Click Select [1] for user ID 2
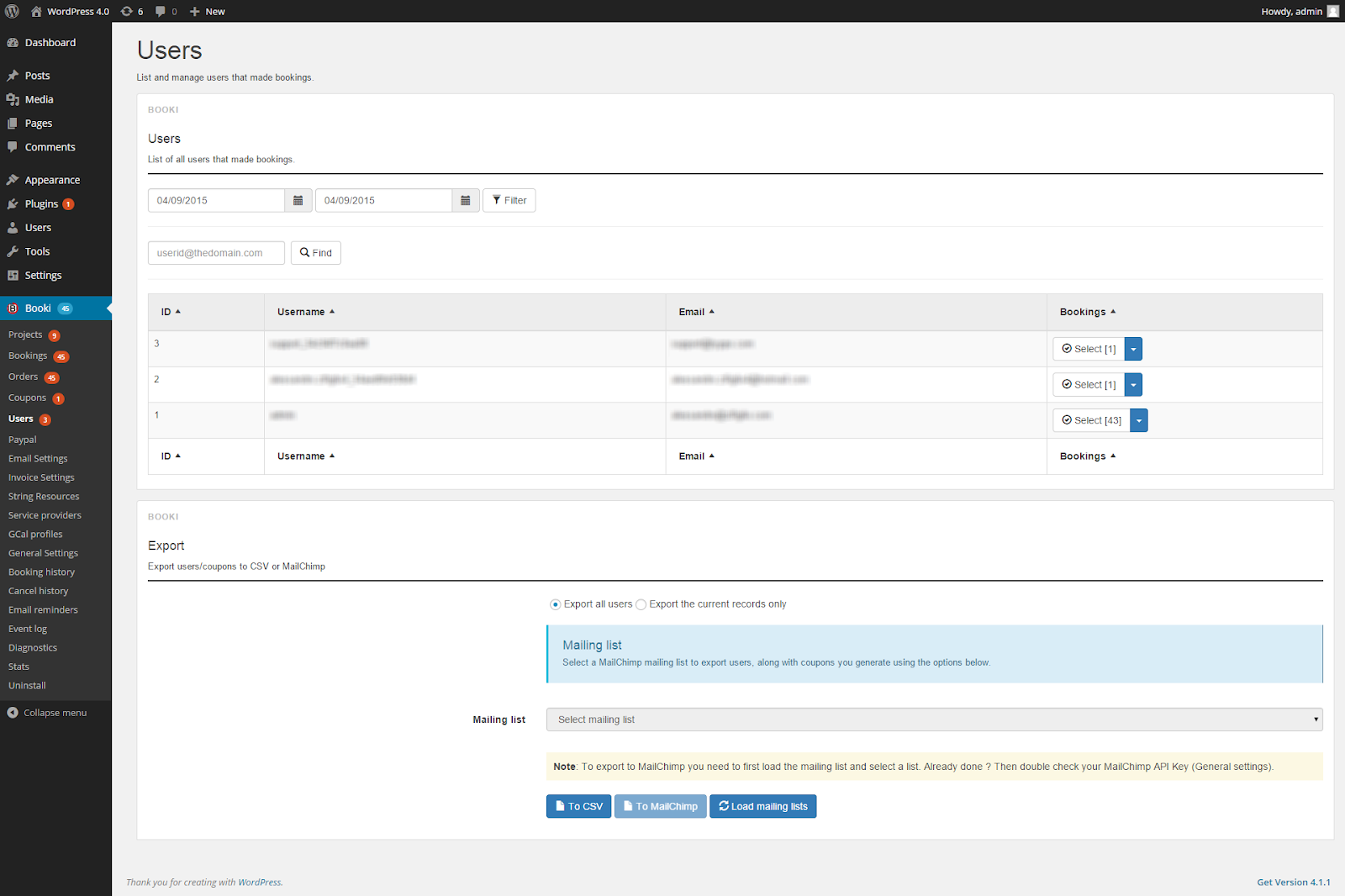Viewport: 1345px width, 896px height. coord(1089,385)
